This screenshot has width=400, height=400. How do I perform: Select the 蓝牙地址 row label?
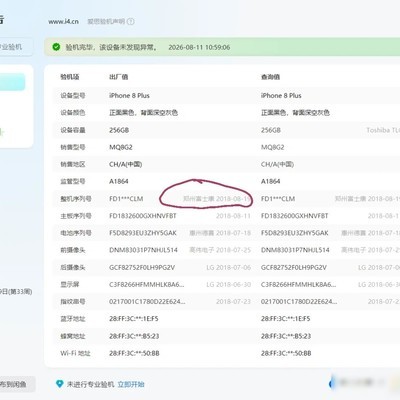click(73, 319)
